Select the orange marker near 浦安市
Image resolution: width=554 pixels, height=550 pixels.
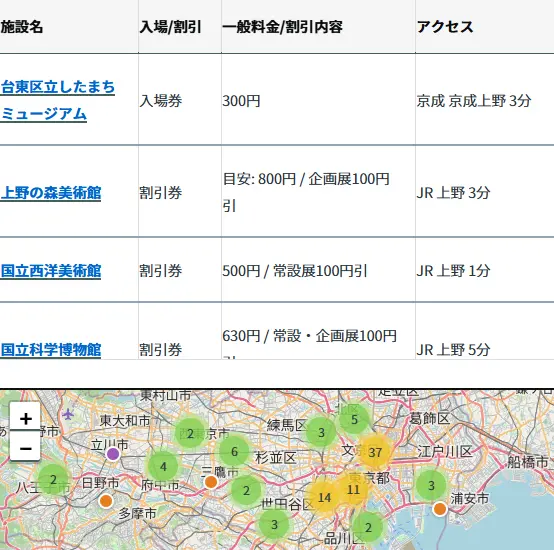click(x=440, y=509)
